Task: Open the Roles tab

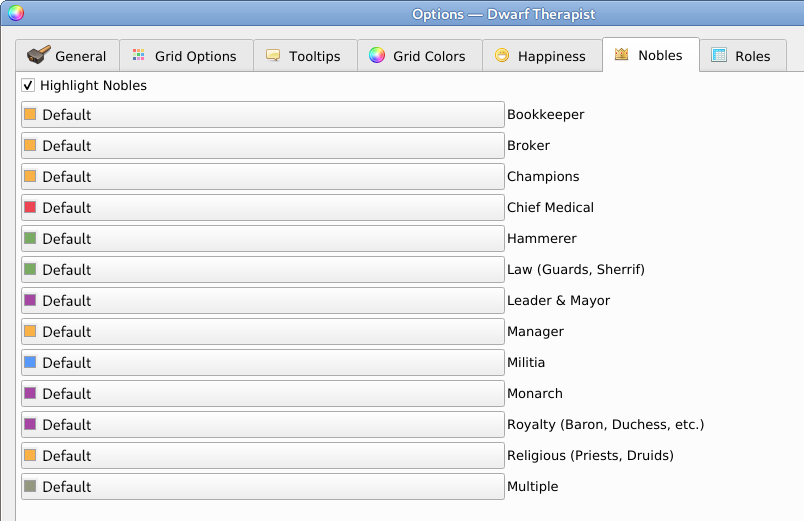Action: click(x=742, y=56)
